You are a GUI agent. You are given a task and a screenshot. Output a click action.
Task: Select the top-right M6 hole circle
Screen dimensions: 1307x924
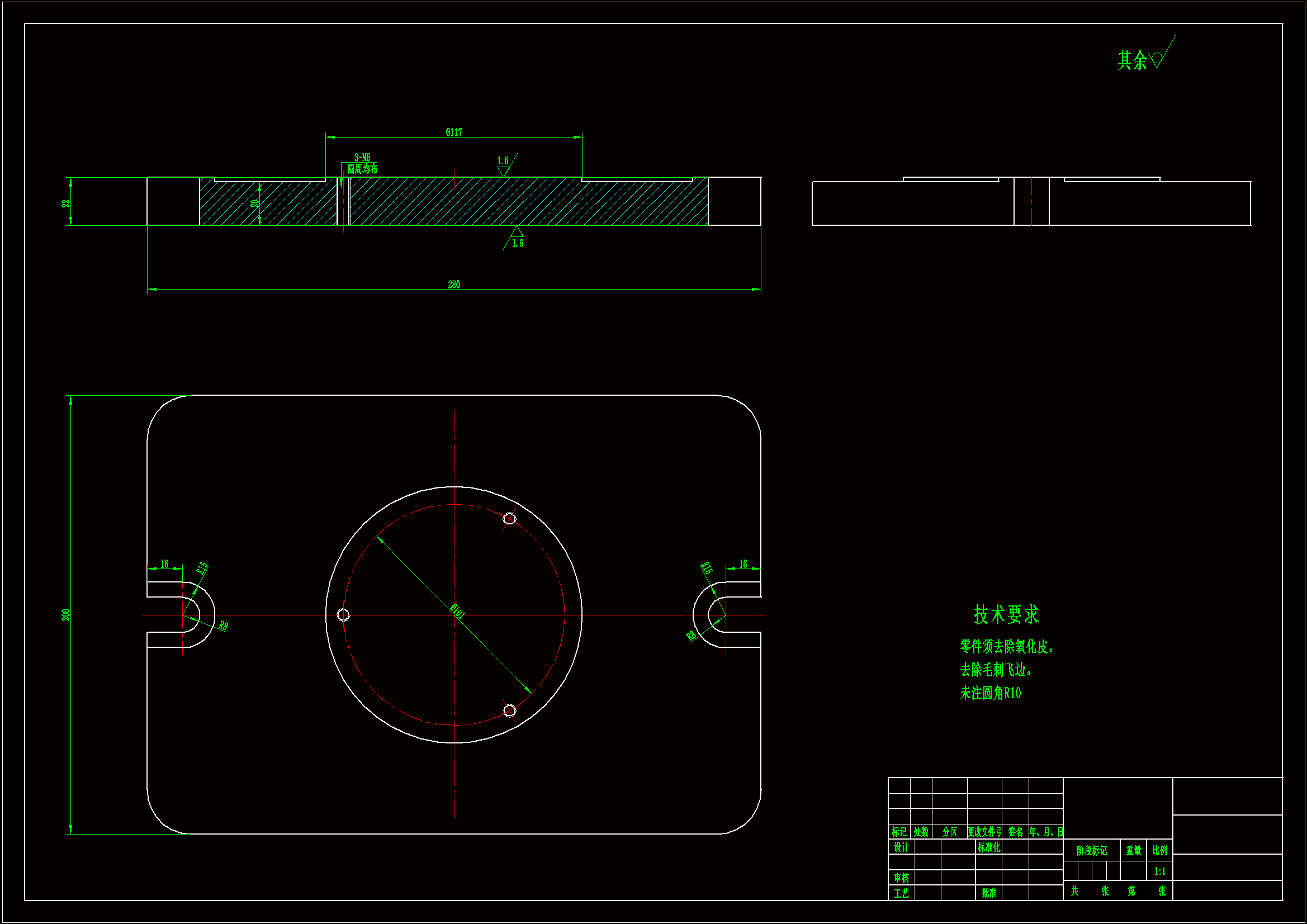(509, 518)
